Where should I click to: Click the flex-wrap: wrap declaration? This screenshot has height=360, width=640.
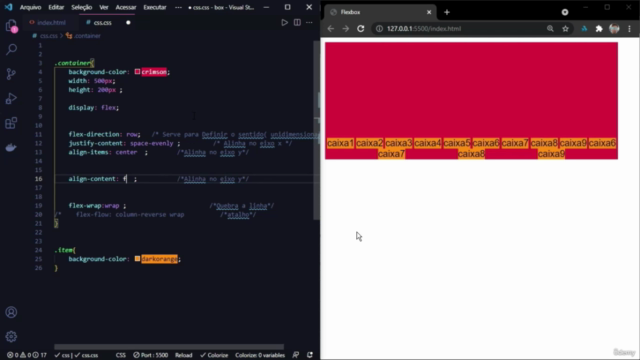click(x=97, y=206)
